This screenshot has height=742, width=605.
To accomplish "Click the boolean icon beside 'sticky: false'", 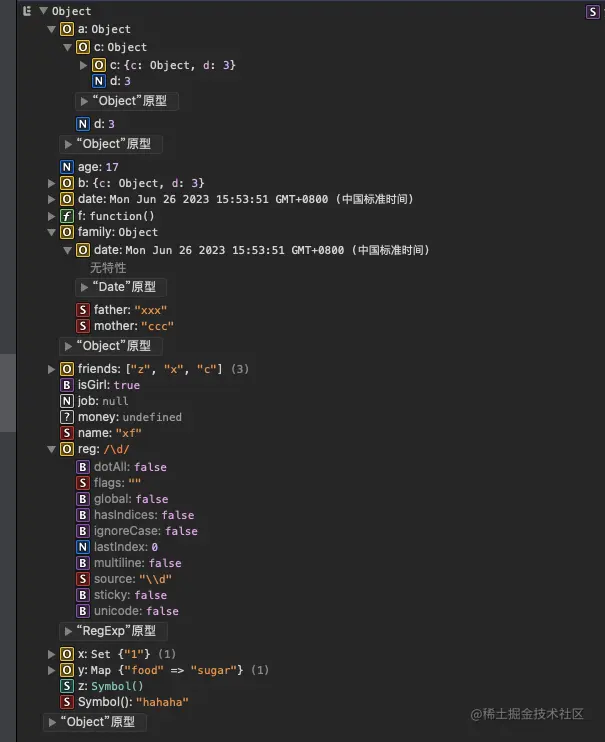I will 83,595.
